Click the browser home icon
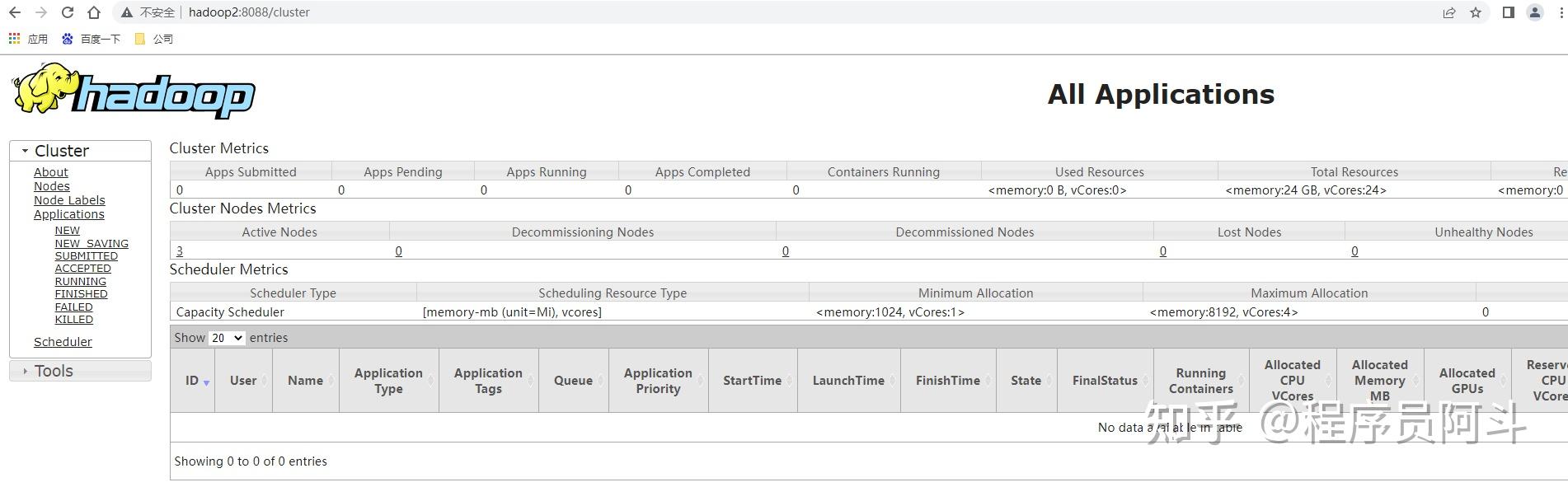 [x=94, y=12]
